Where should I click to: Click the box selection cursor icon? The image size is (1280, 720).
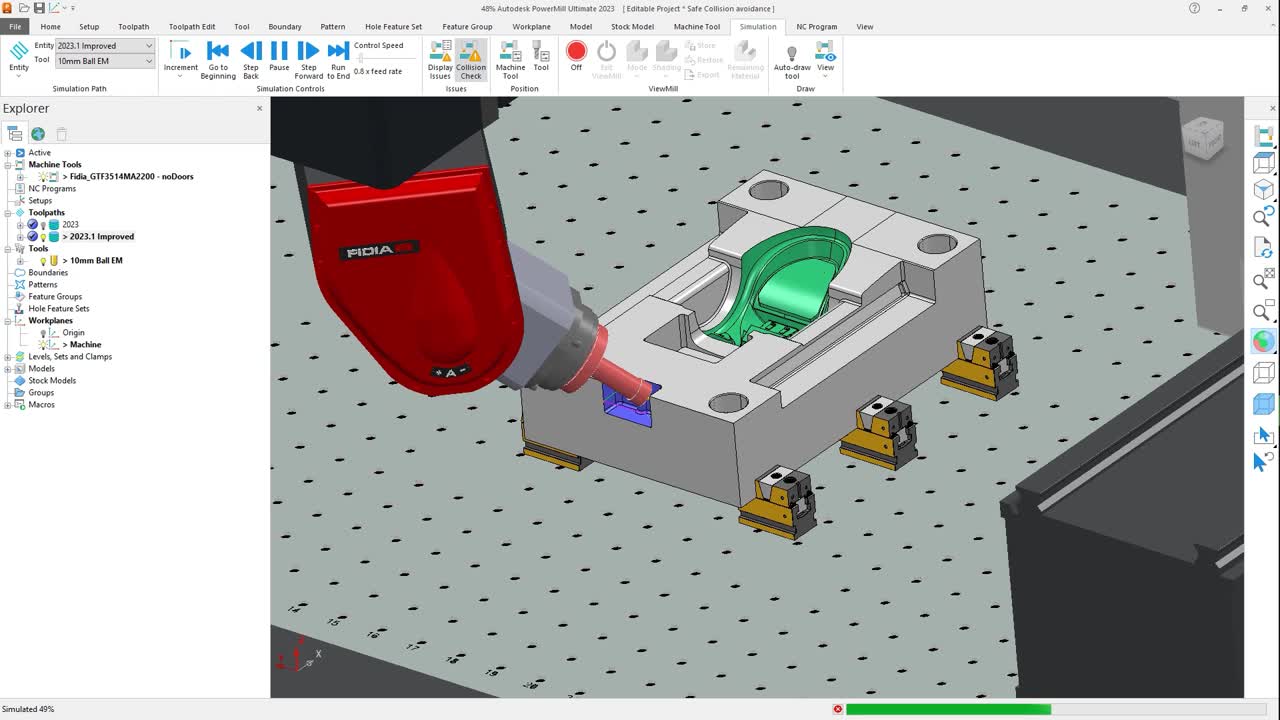pos(1264,435)
